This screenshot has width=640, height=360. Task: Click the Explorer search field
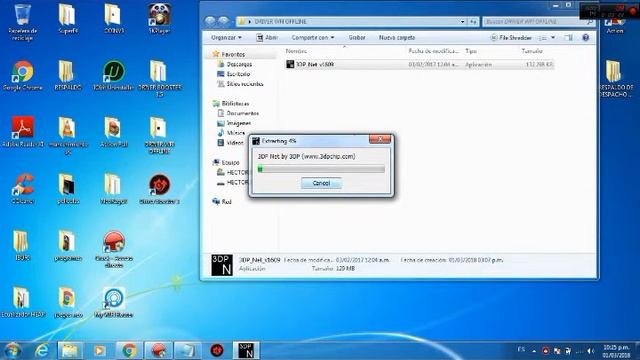click(538, 22)
